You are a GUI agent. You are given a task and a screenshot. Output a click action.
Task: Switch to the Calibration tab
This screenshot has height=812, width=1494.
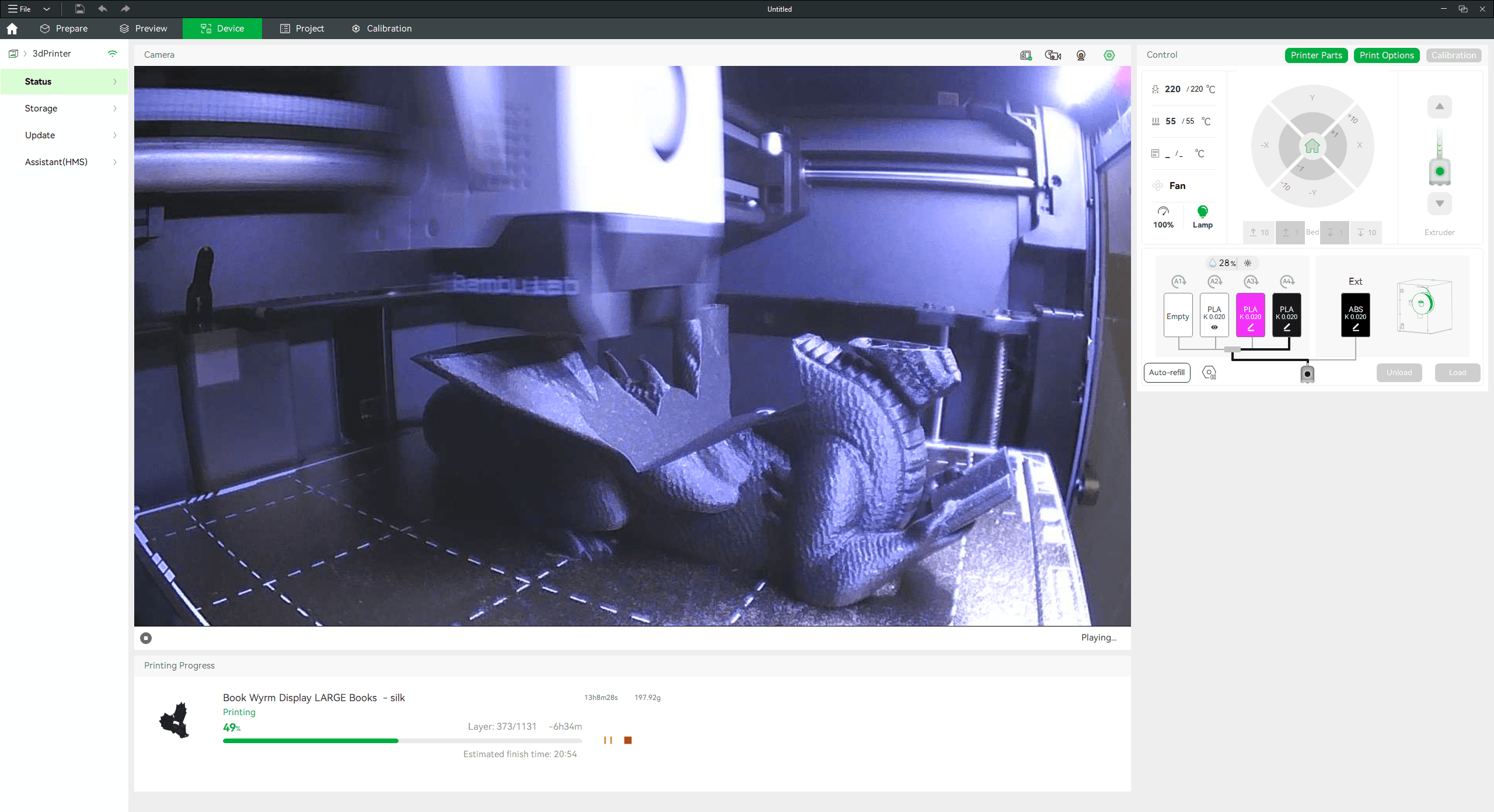382,29
